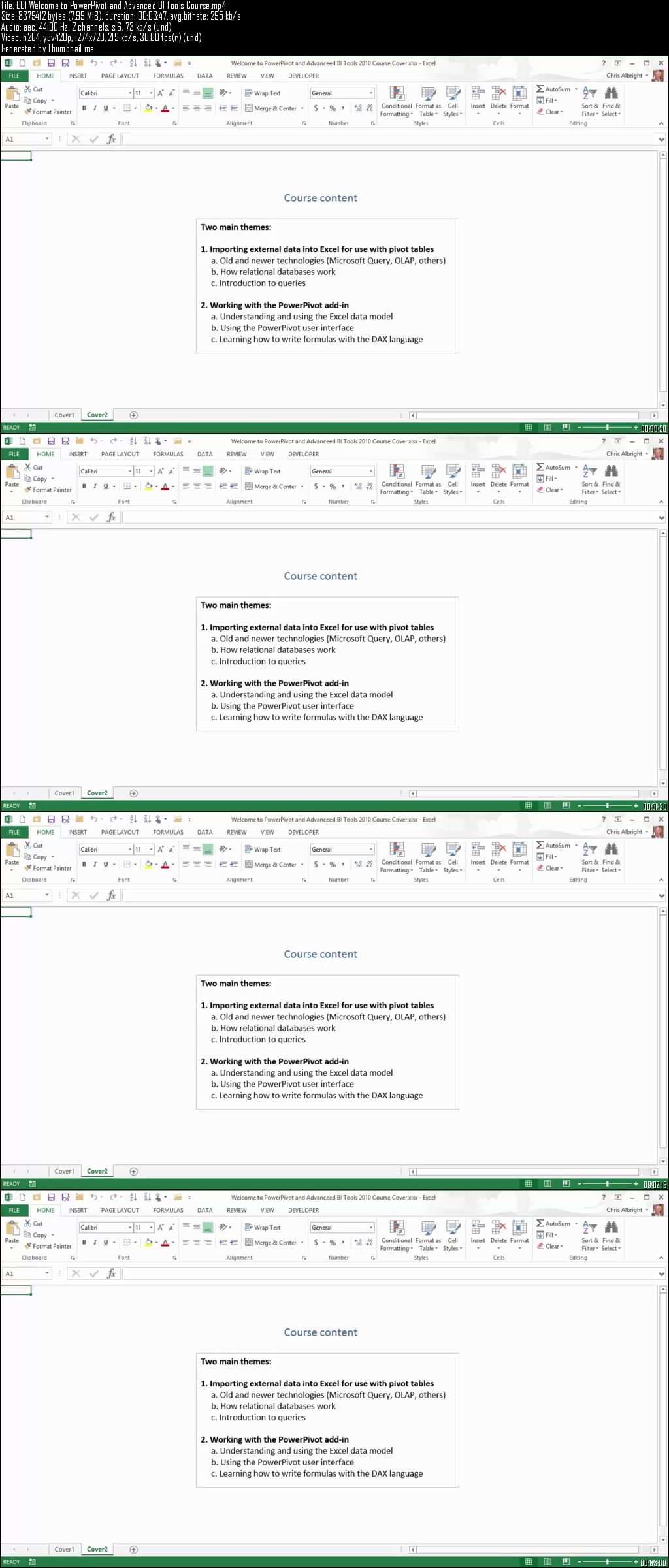This screenshot has width=669, height=1568.
Task: Select Cover2 sheet tab in the 00:01:30 frame
Action: pos(97,793)
